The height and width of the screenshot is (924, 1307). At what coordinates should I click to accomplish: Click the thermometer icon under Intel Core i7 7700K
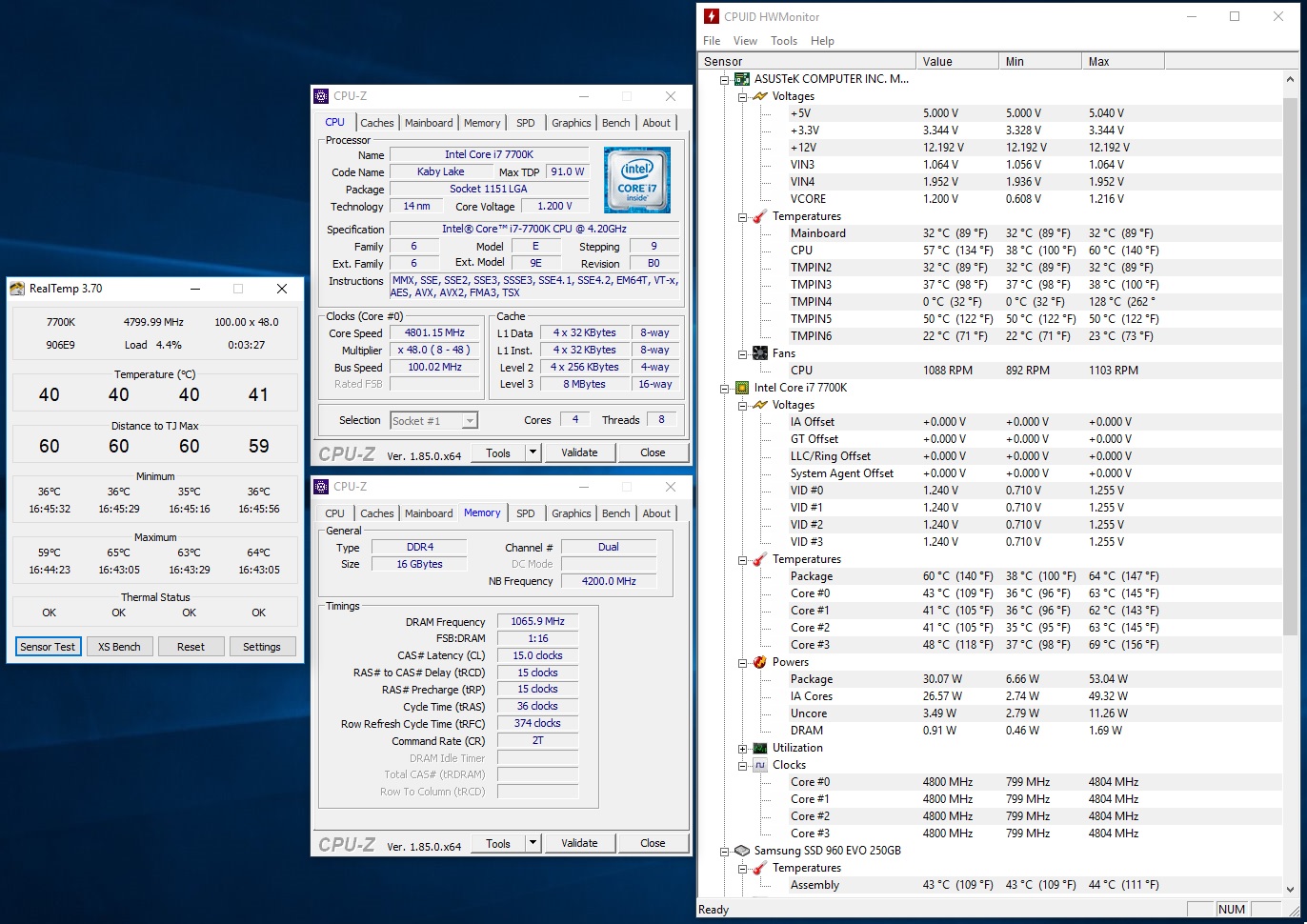pyautogui.click(x=759, y=559)
